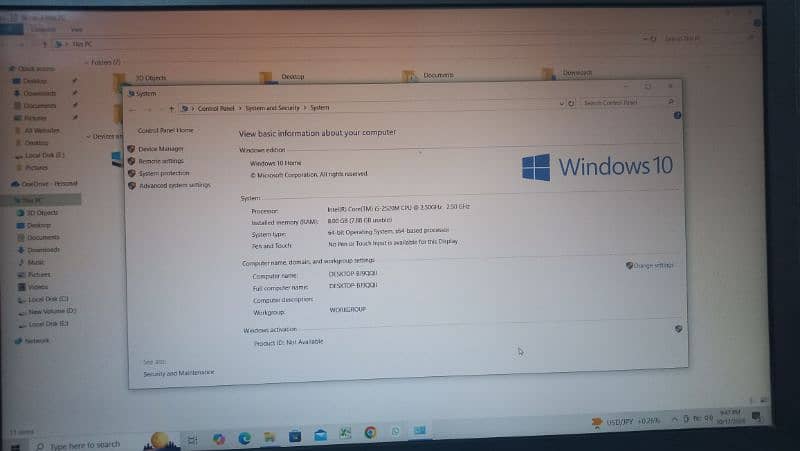
Task: Click the up arrow navigation button
Action: 172,107
